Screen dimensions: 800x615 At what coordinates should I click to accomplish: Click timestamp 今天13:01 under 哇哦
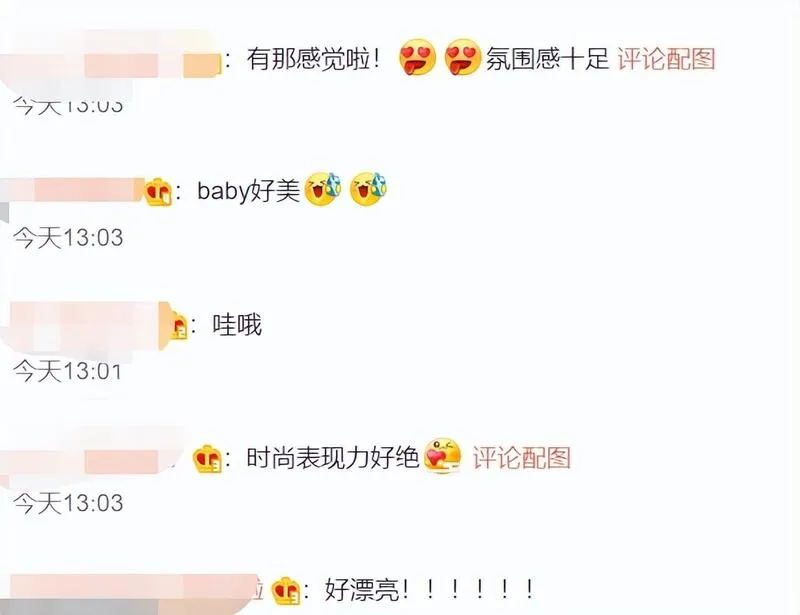pyautogui.click(x=67, y=371)
